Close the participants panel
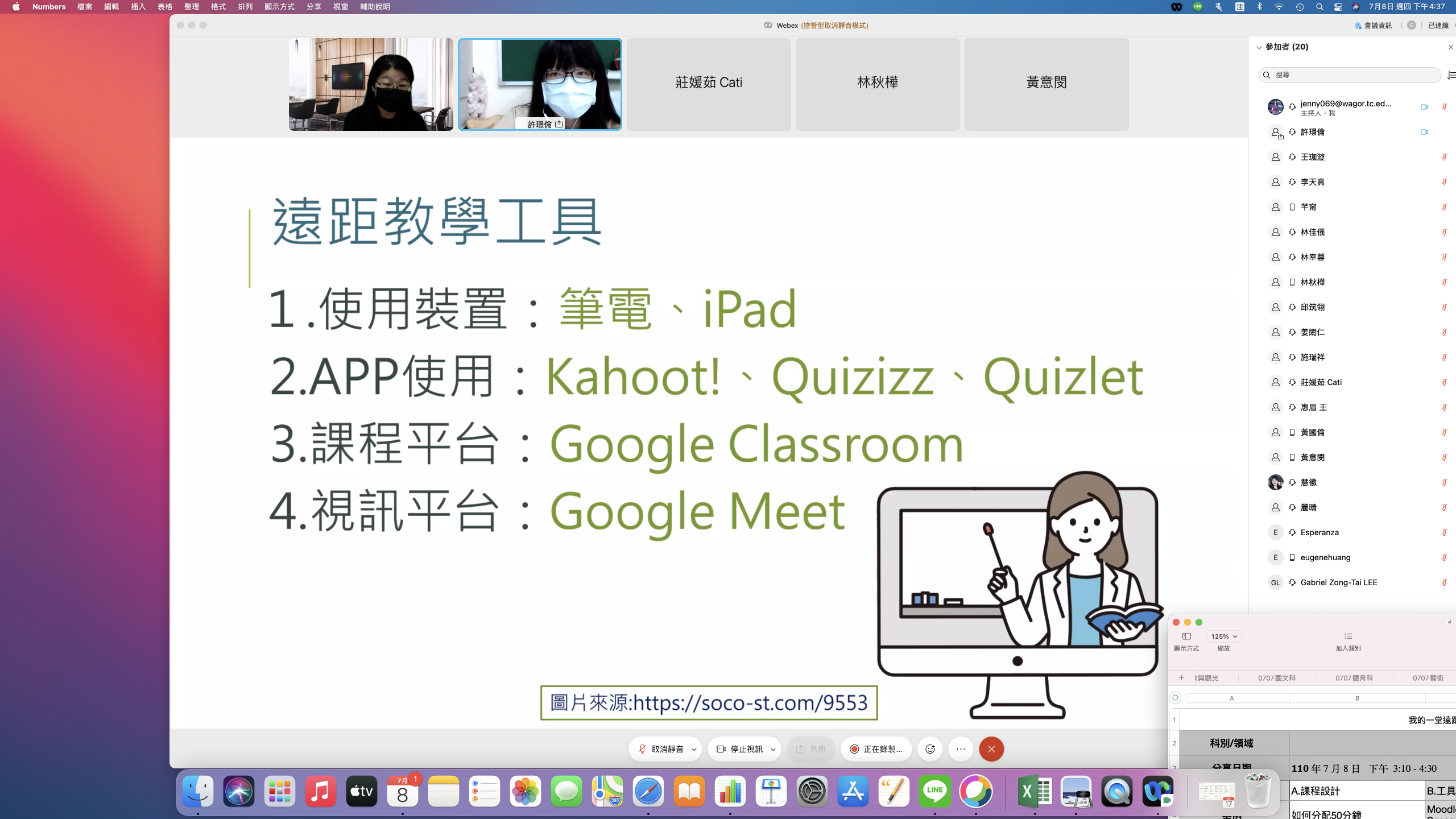This screenshot has width=1456, height=819. tap(1450, 47)
